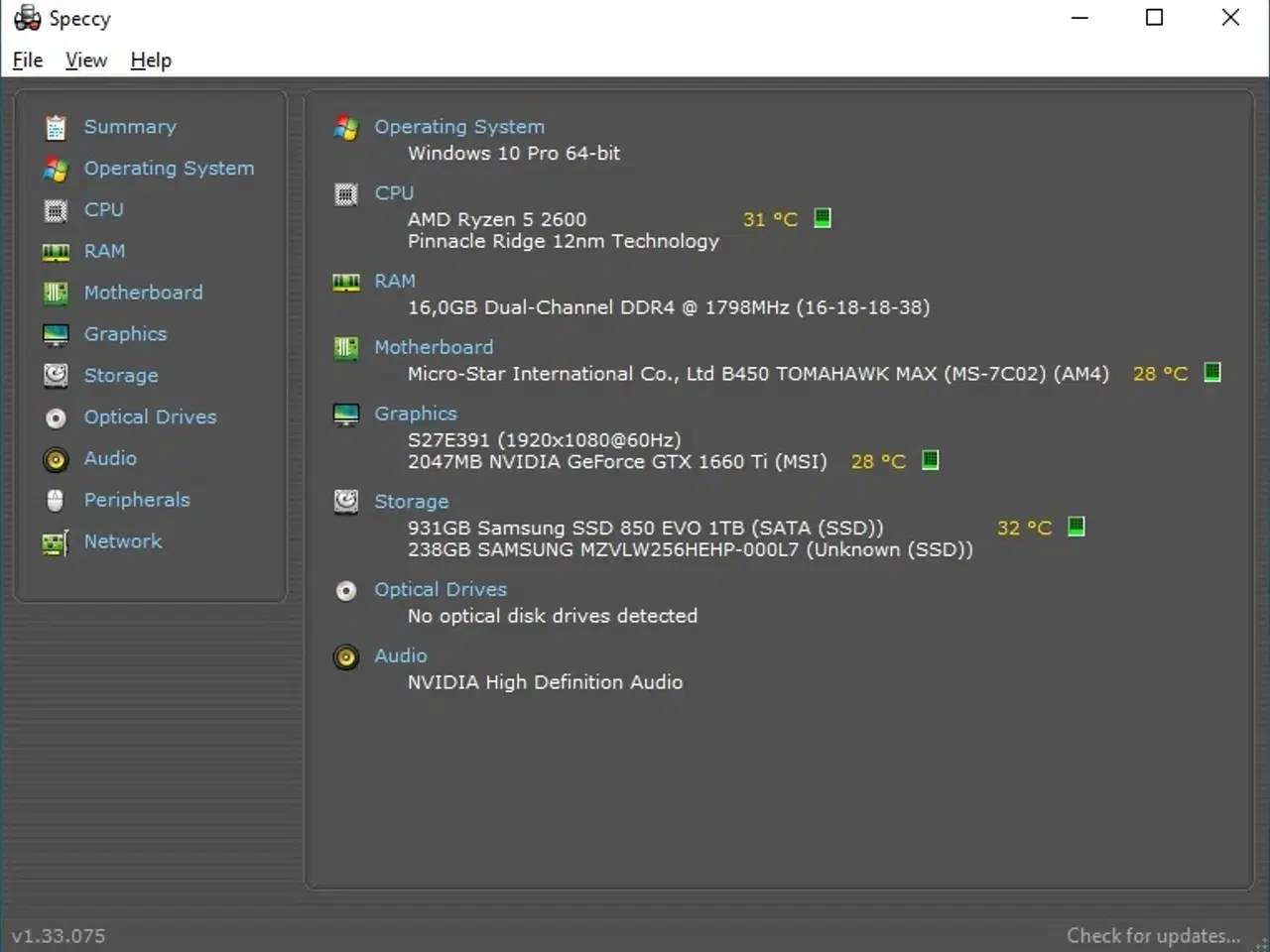Select the RAM memory stick icon in sidebar

point(56,252)
